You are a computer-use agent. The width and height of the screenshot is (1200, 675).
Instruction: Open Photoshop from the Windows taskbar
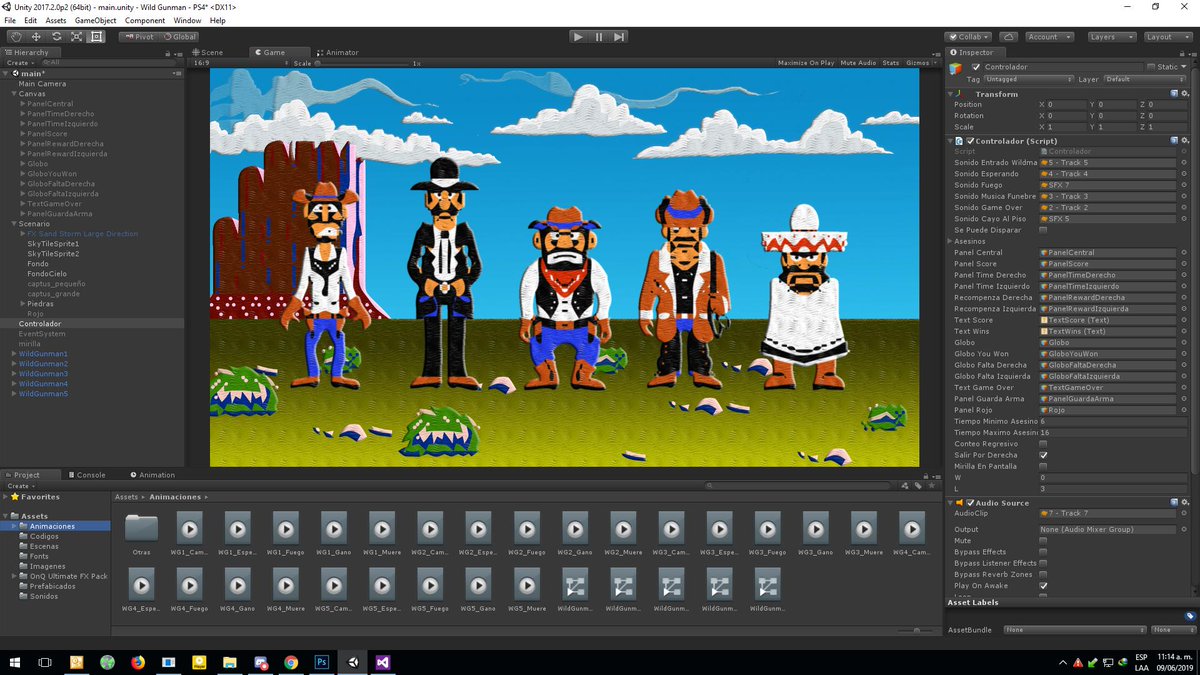[x=322, y=662]
